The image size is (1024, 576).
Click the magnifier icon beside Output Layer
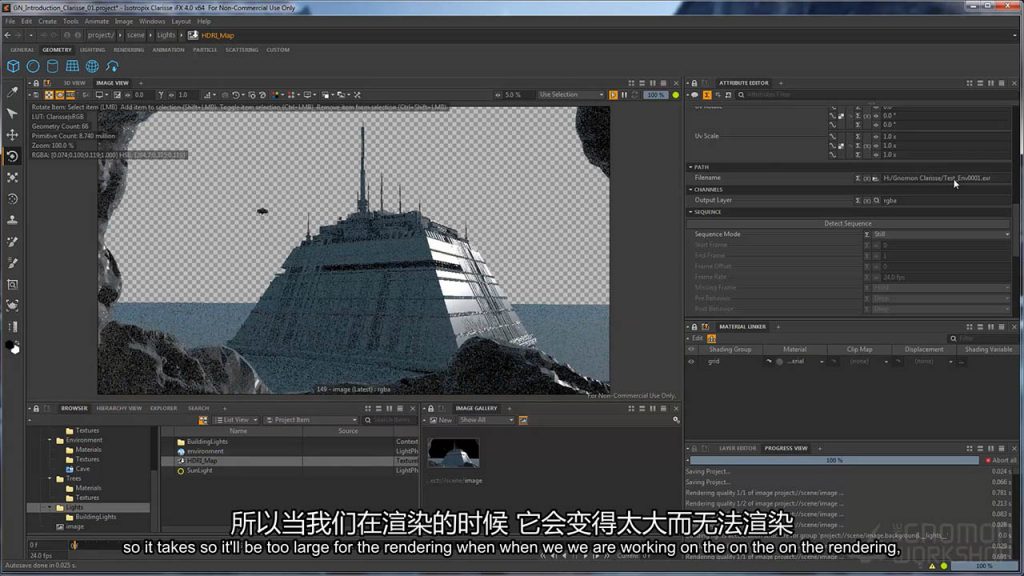pos(876,200)
